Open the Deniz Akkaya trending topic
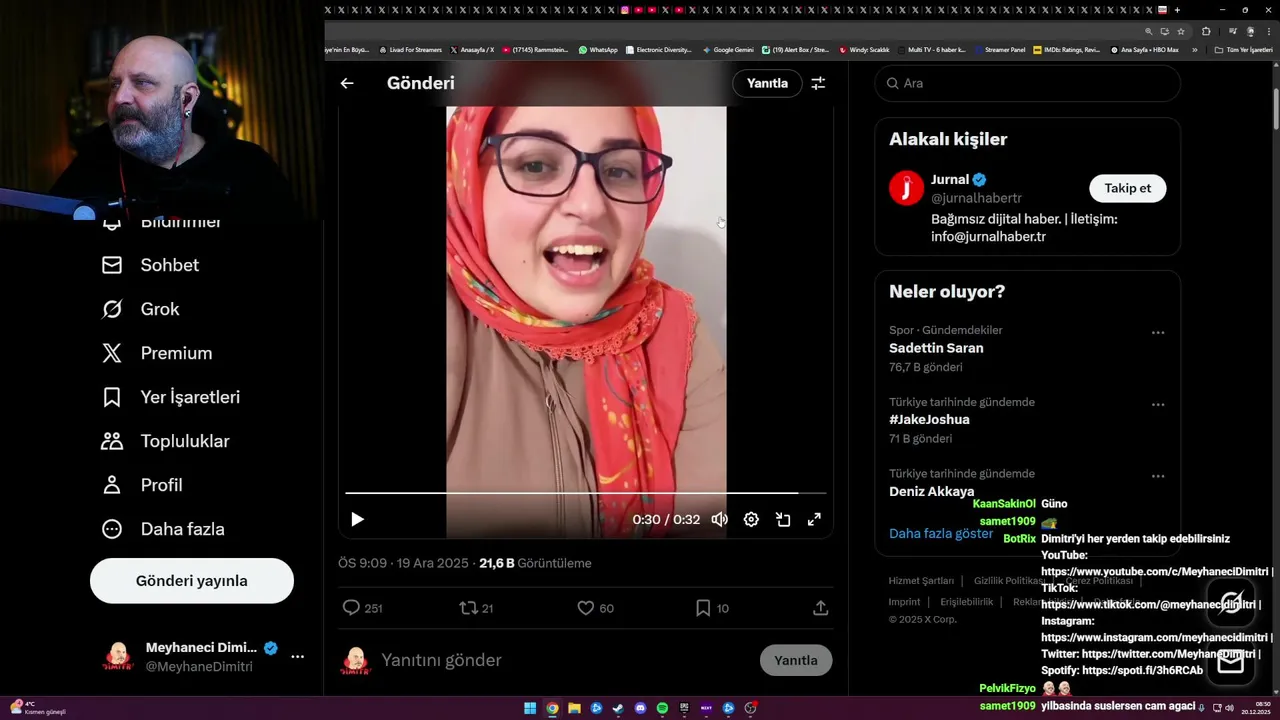 point(931,492)
